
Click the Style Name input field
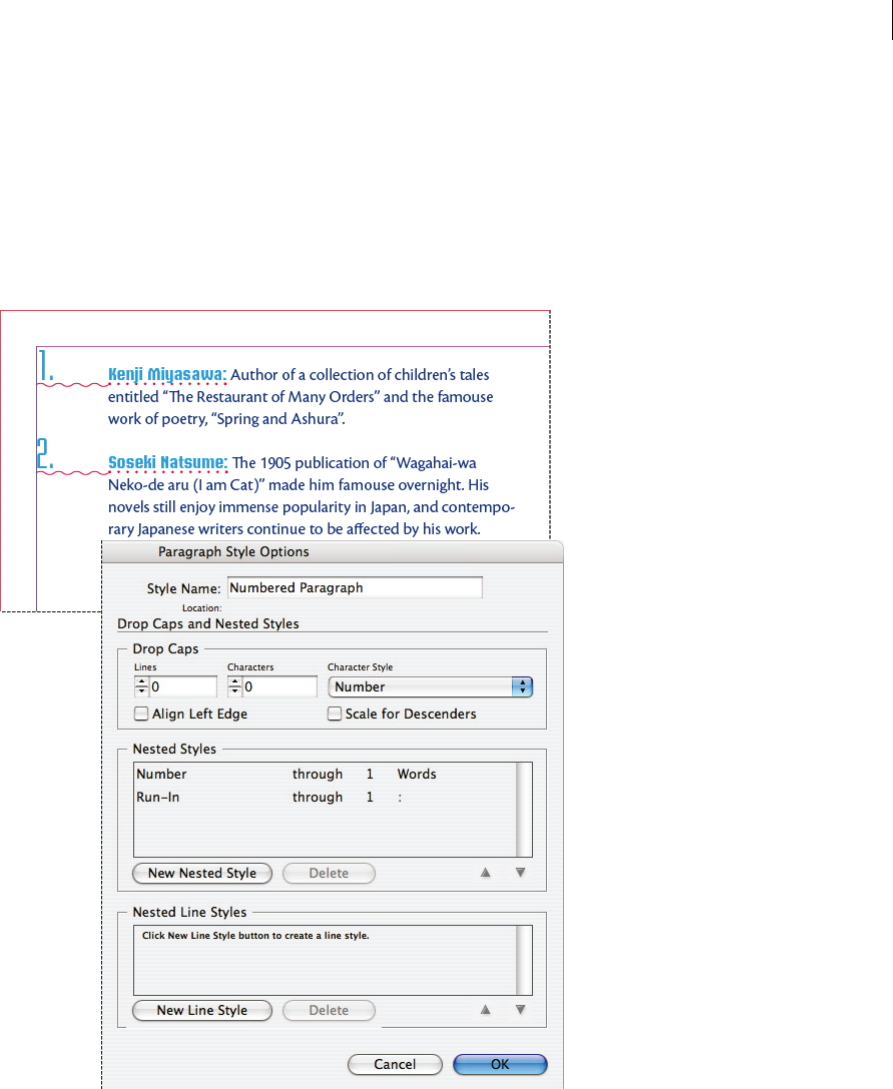click(354, 588)
